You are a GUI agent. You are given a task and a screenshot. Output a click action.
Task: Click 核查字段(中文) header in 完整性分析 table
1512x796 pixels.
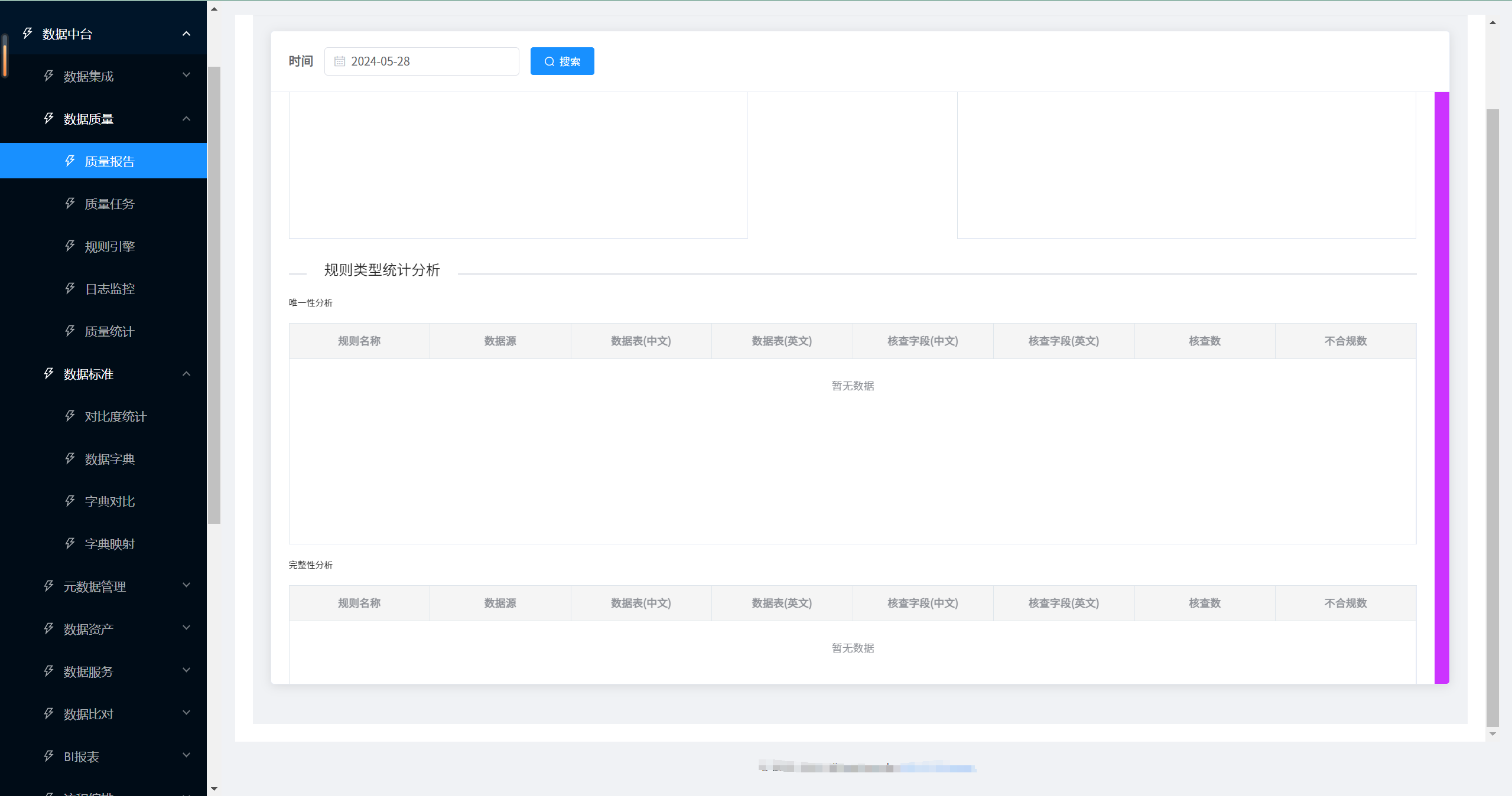tap(923, 603)
